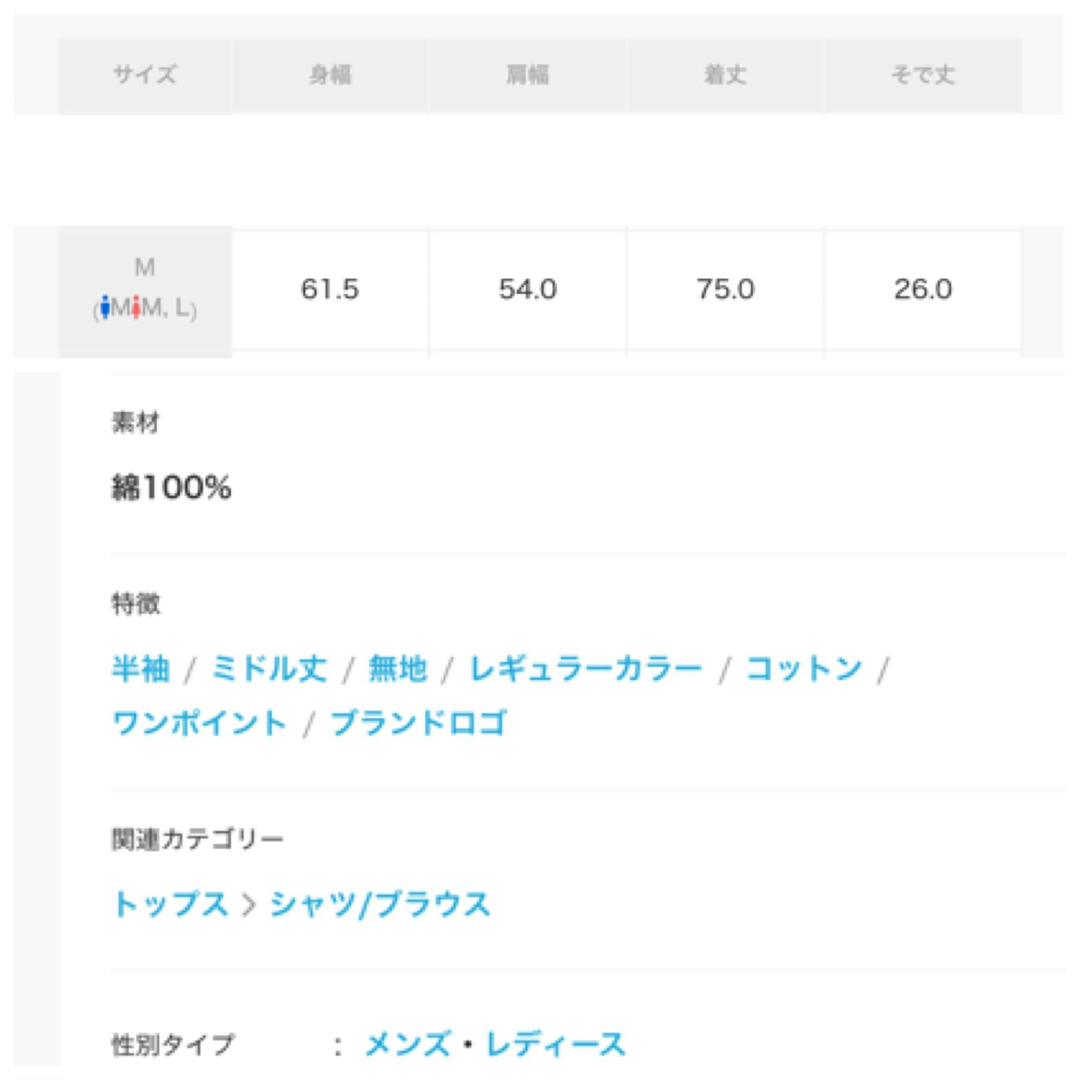Click the 肩幅 column header
This screenshot has height=1080, width=1080.
[528, 74]
